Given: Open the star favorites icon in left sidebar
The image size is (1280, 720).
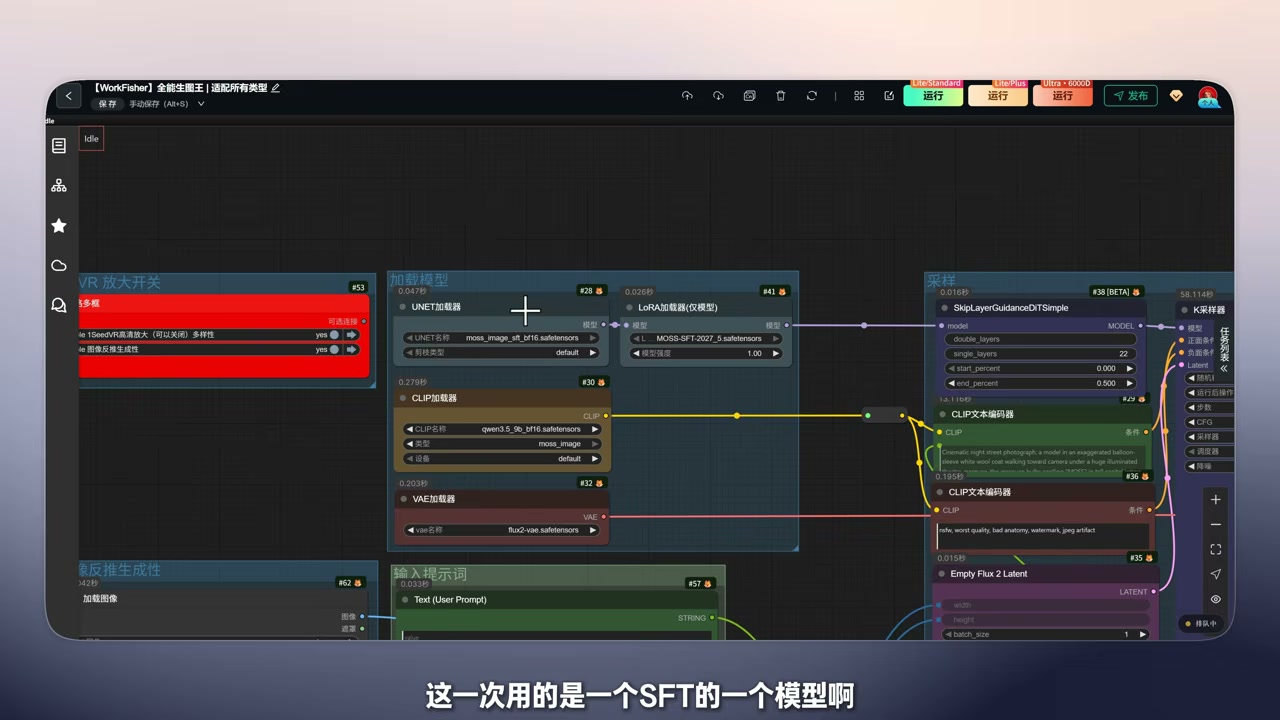Looking at the screenshot, I should click(x=59, y=226).
